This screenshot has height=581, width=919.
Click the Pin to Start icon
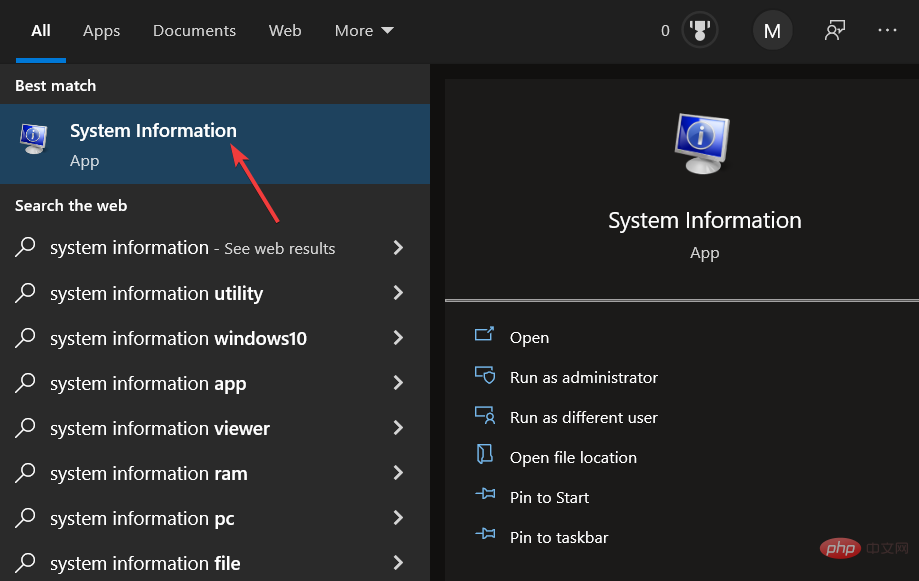[485, 497]
